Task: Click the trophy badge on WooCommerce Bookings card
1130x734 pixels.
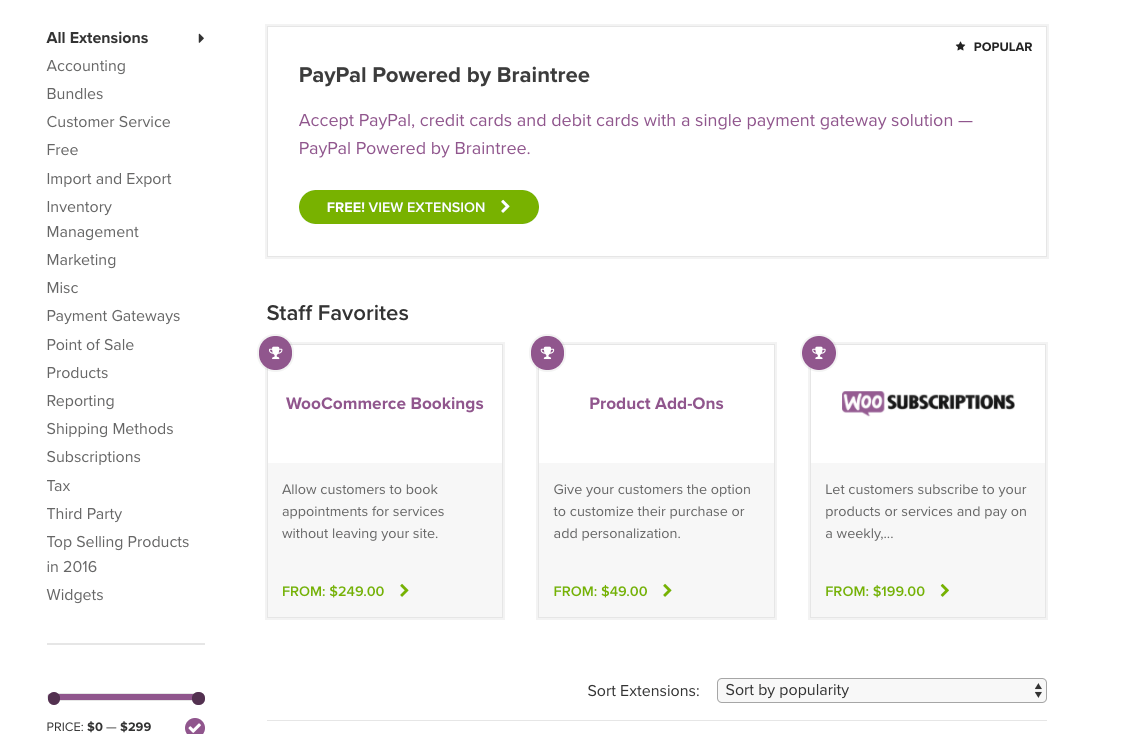Action: (x=275, y=353)
